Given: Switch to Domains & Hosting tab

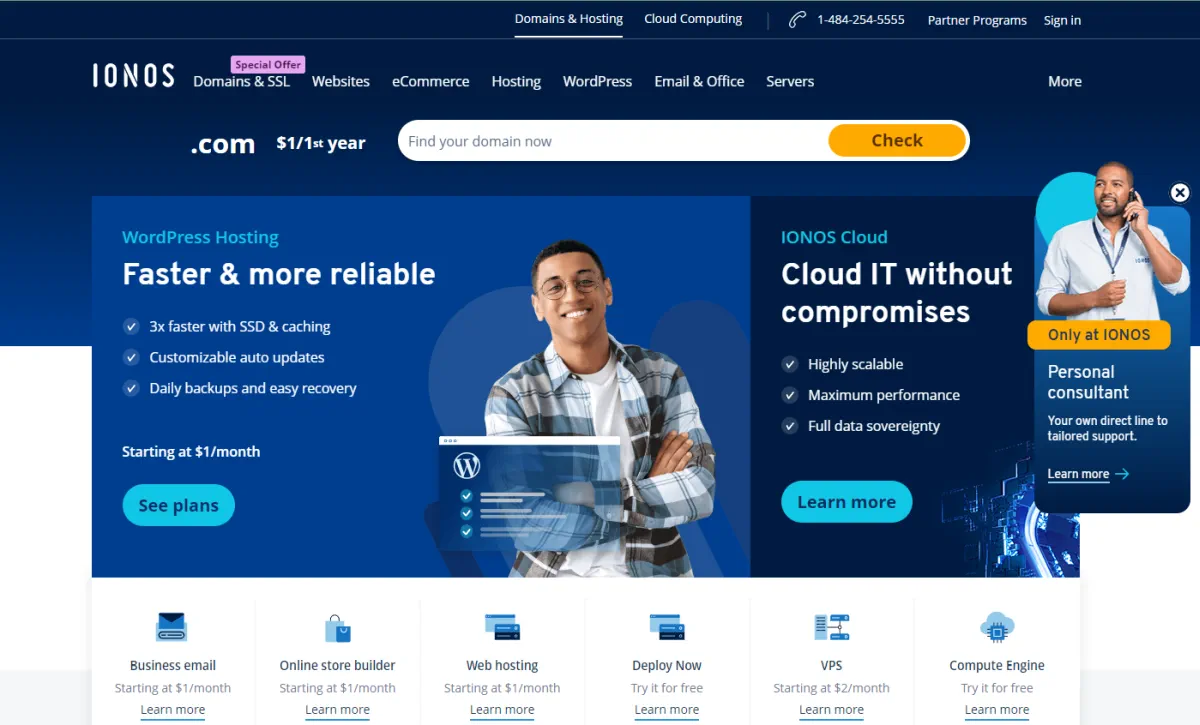Looking at the screenshot, I should coord(569,19).
